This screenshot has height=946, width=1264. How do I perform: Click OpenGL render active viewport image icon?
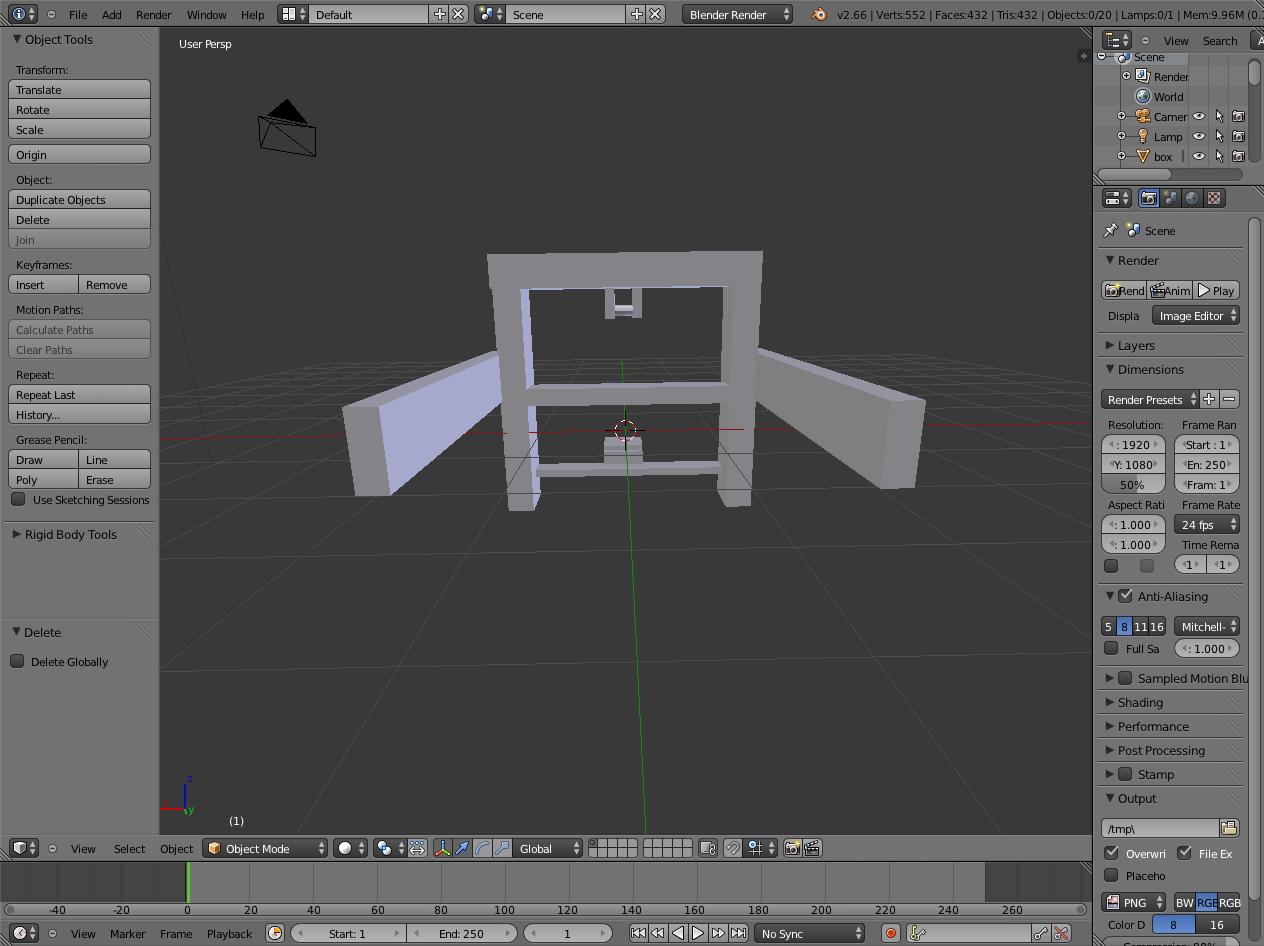[x=792, y=848]
